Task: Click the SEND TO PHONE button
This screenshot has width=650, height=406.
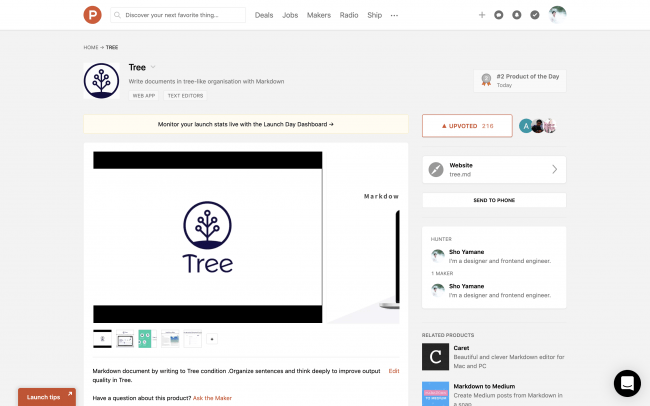Action: coord(494,200)
